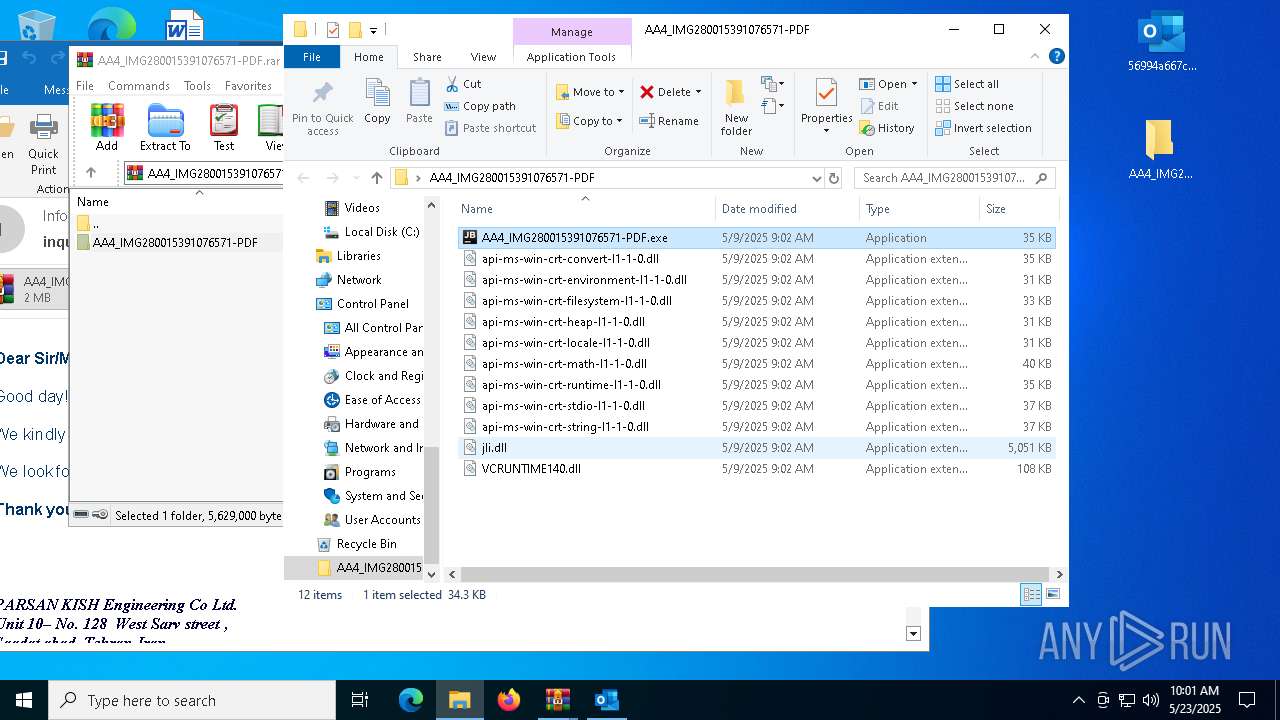Select the jli.dll file
The image size is (1280, 720).
tap(756, 448)
